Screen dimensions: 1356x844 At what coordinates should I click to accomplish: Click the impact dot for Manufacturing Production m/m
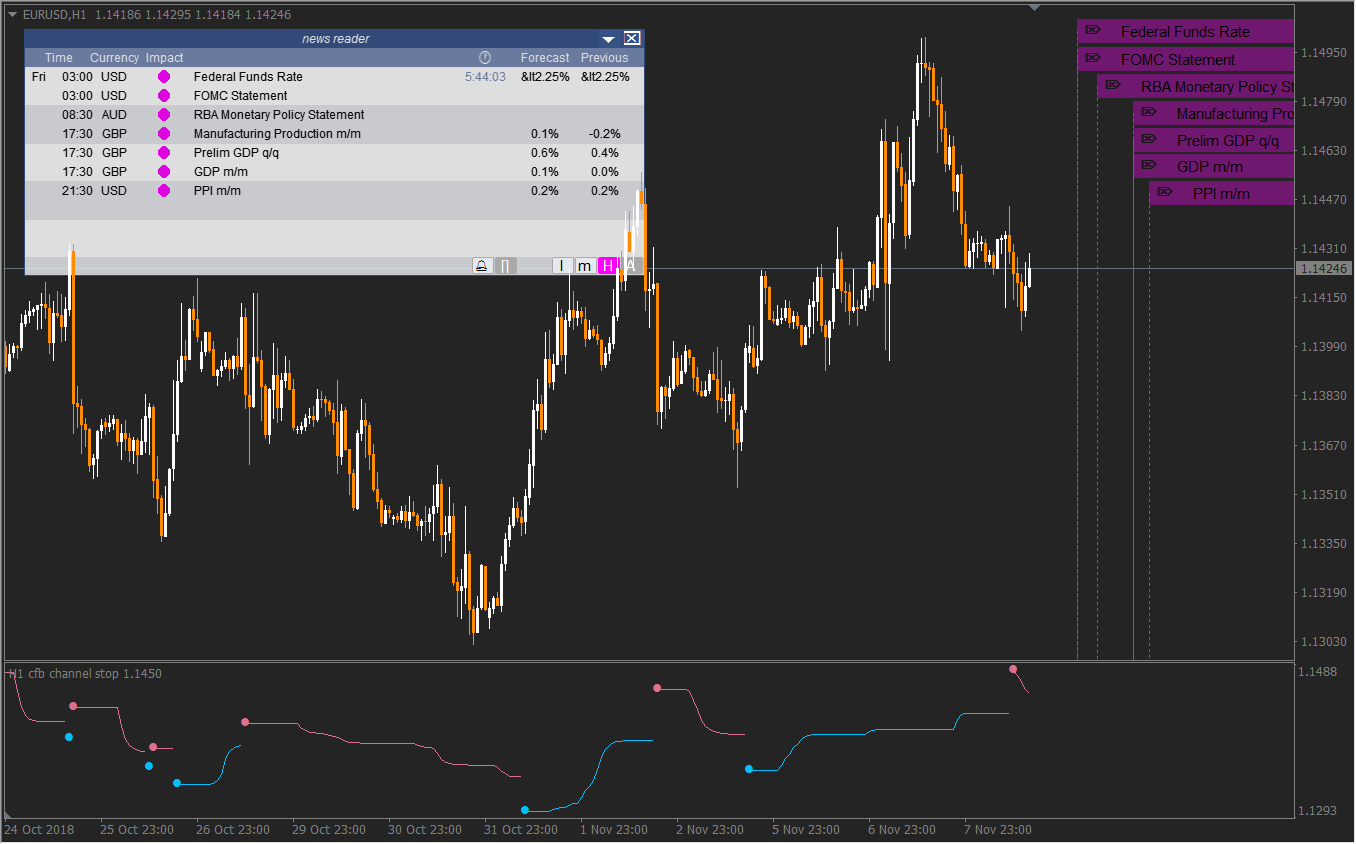coord(164,134)
